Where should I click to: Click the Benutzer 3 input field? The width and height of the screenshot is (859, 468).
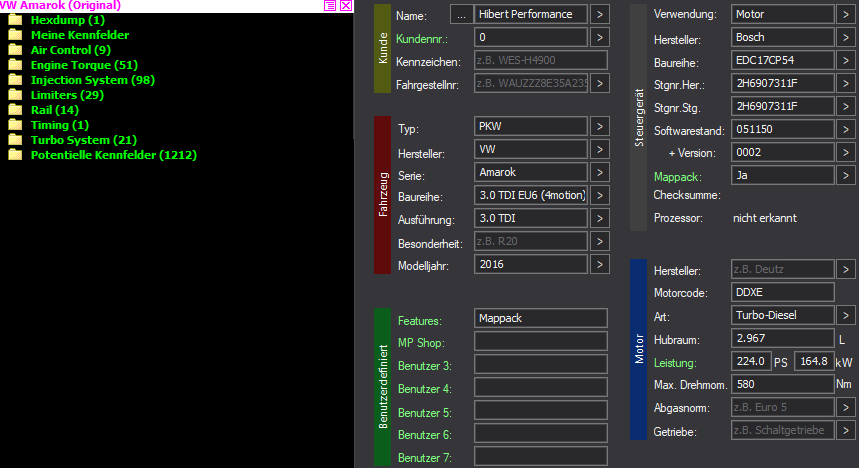(541, 364)
